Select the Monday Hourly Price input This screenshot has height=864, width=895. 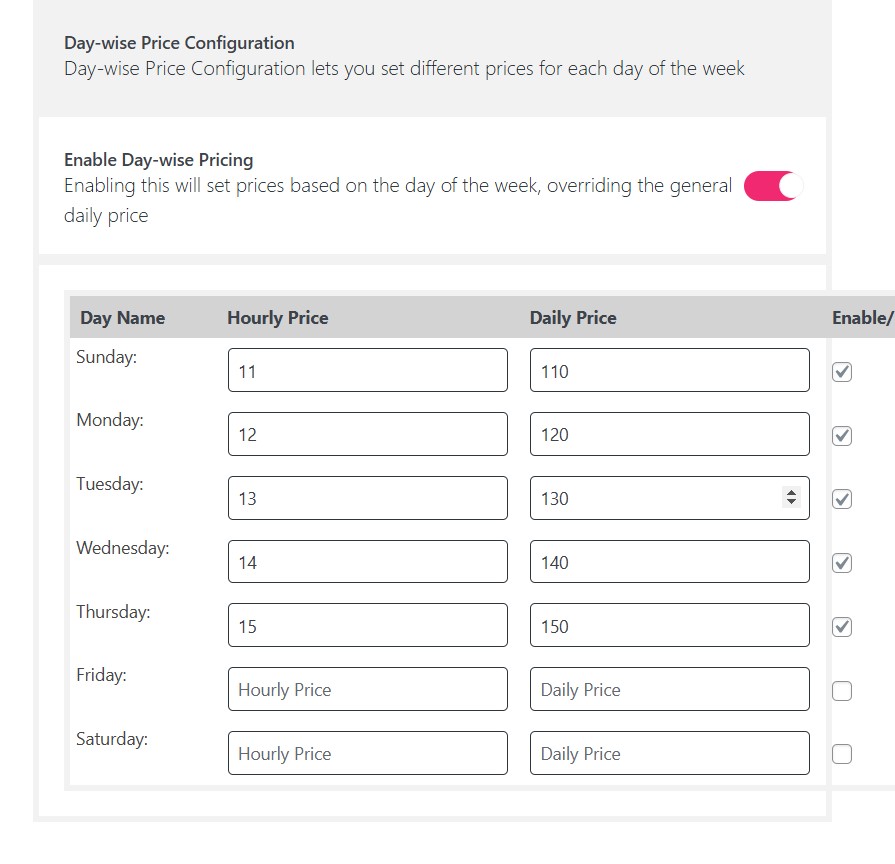pyautogui.click(x=367, y=434)
